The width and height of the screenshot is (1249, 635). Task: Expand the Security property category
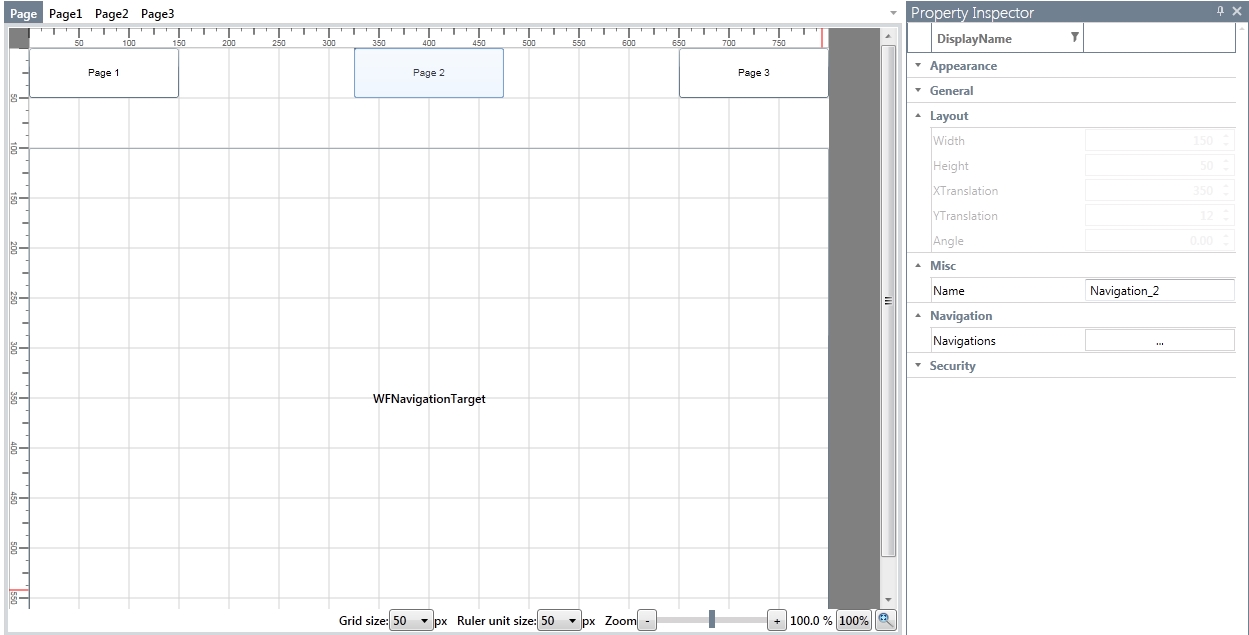tap(917, 365)
